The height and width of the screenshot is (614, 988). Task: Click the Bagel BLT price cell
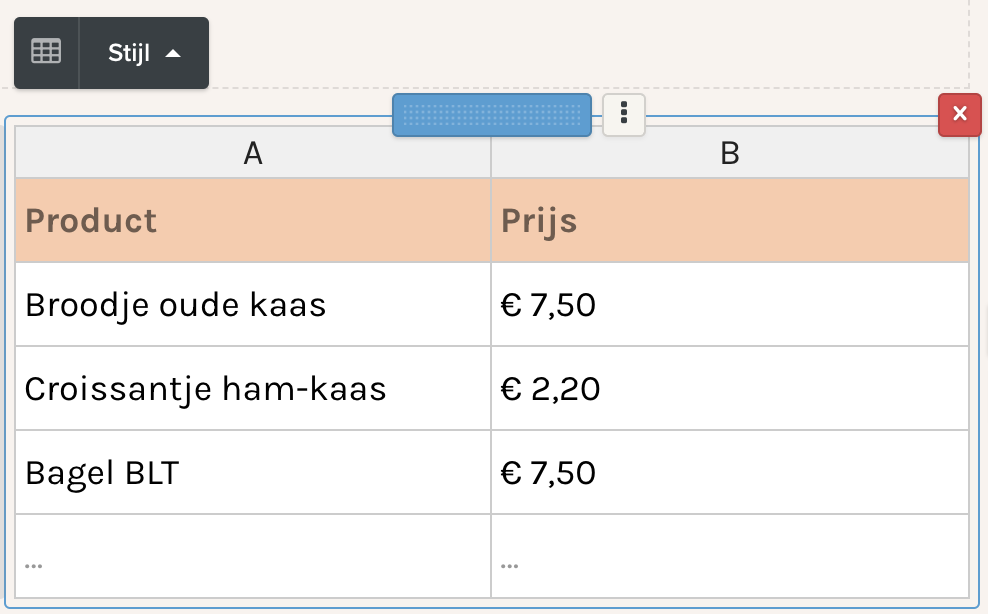[x=730, y=472]
